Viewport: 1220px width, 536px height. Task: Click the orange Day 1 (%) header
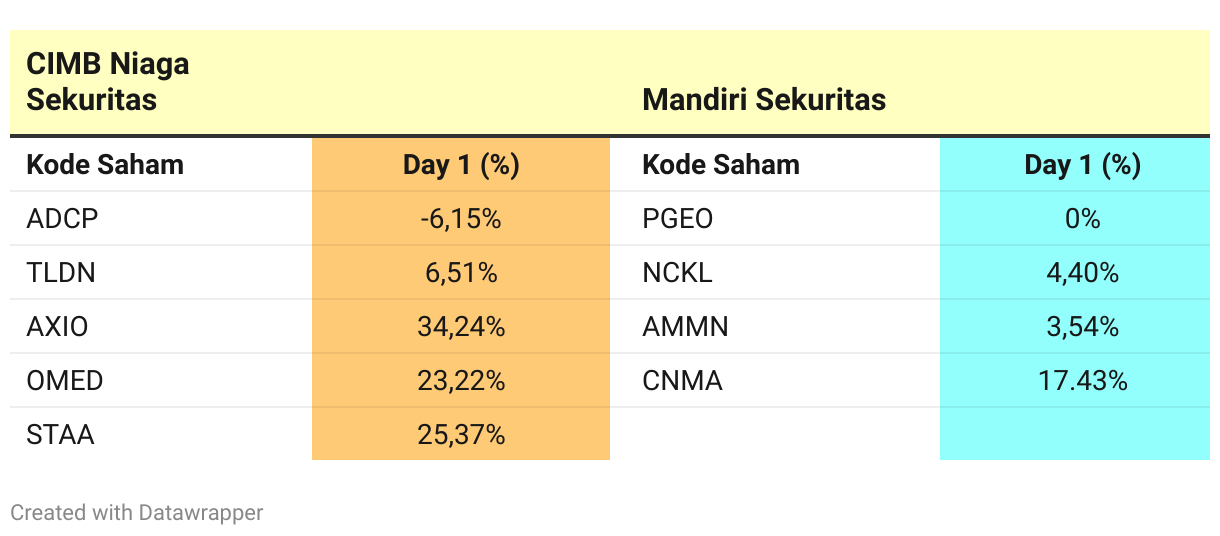[x=461, y=165]
